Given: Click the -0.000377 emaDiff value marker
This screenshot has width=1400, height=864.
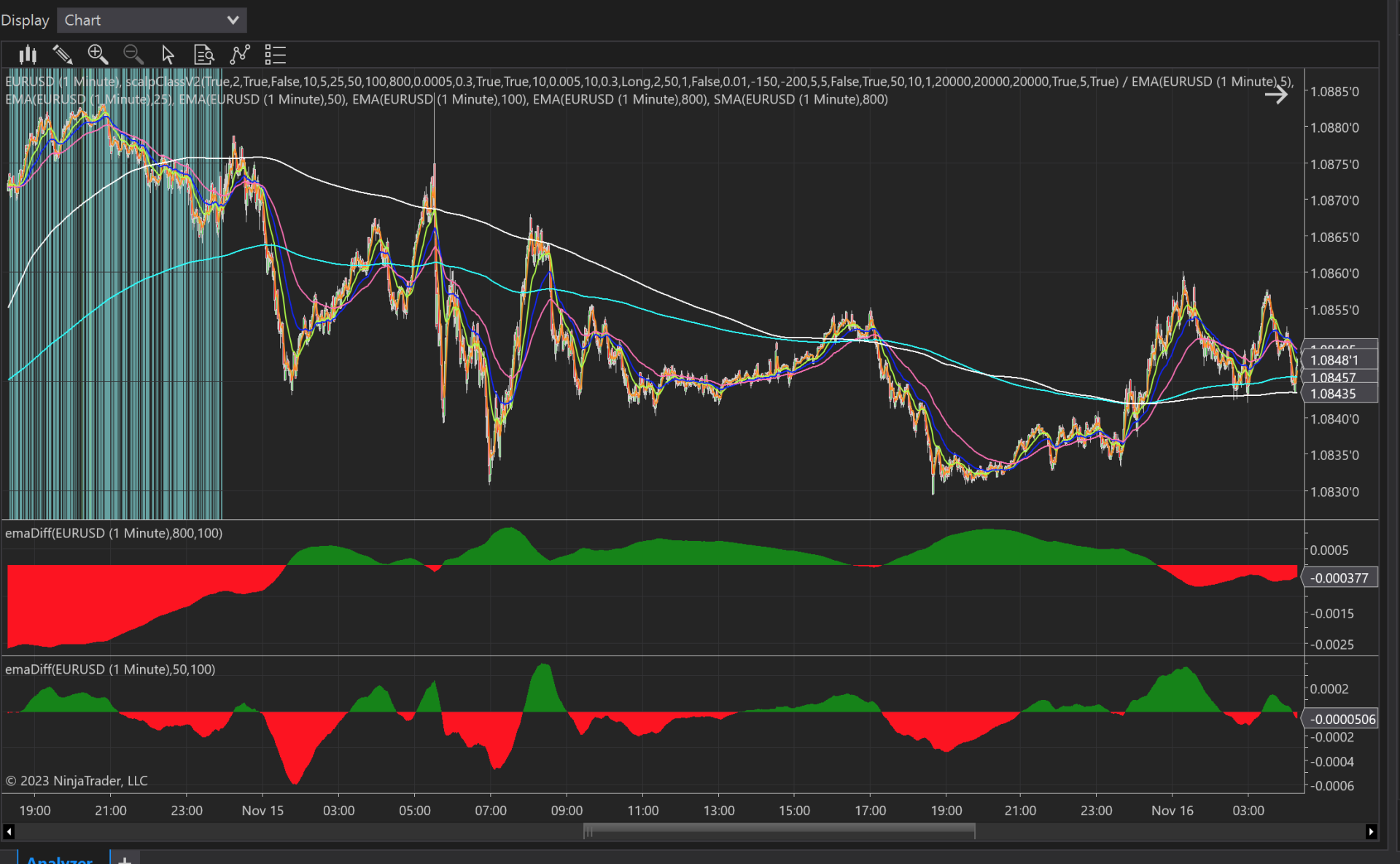Looking at the screenshot, I should 1339,578.
